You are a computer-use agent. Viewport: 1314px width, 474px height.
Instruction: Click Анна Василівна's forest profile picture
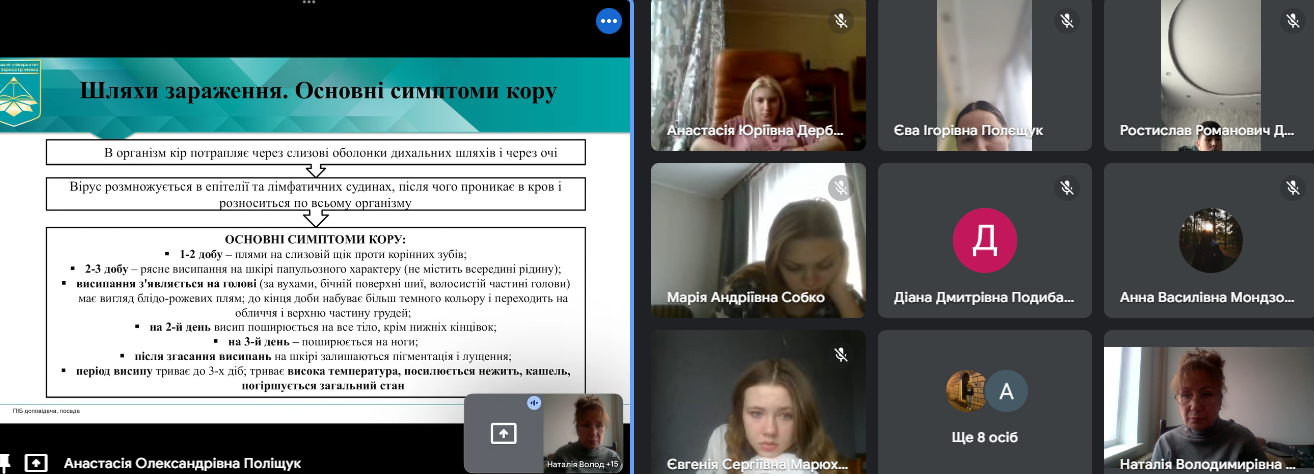pos(1211,241)
